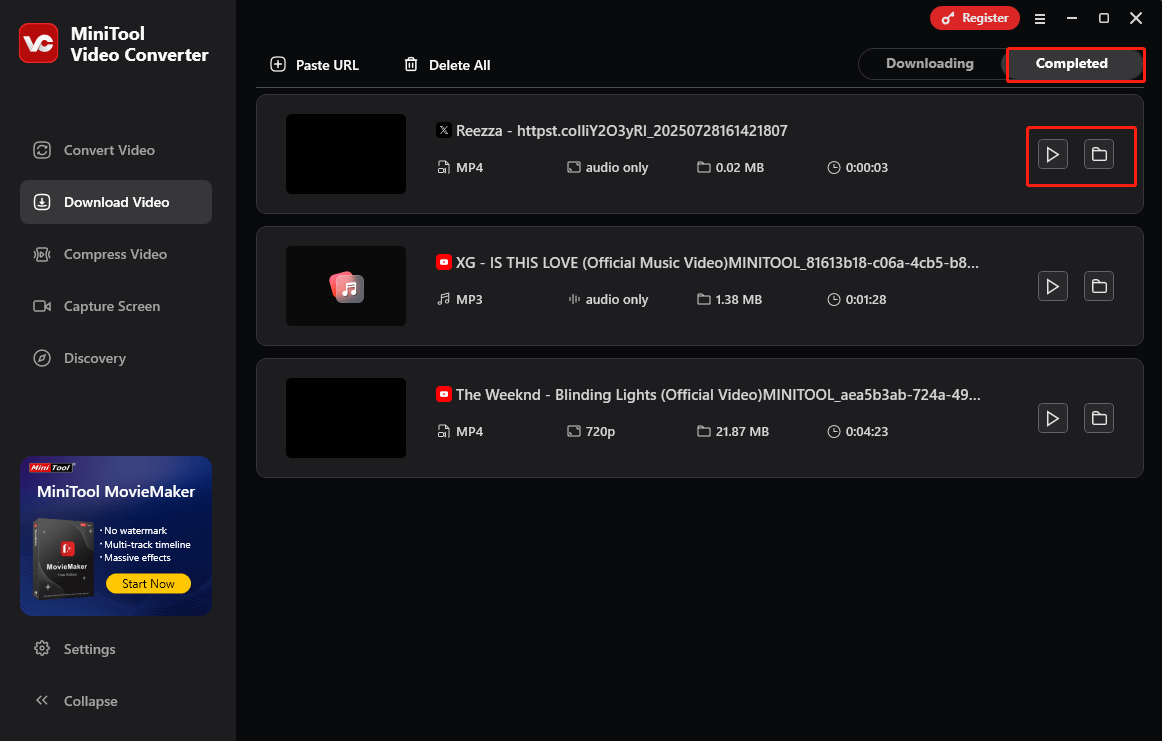Viewport: 1162px width, 741px height.
Task: Click MP4 format label on Weeknd row
Action: point(469,431)
